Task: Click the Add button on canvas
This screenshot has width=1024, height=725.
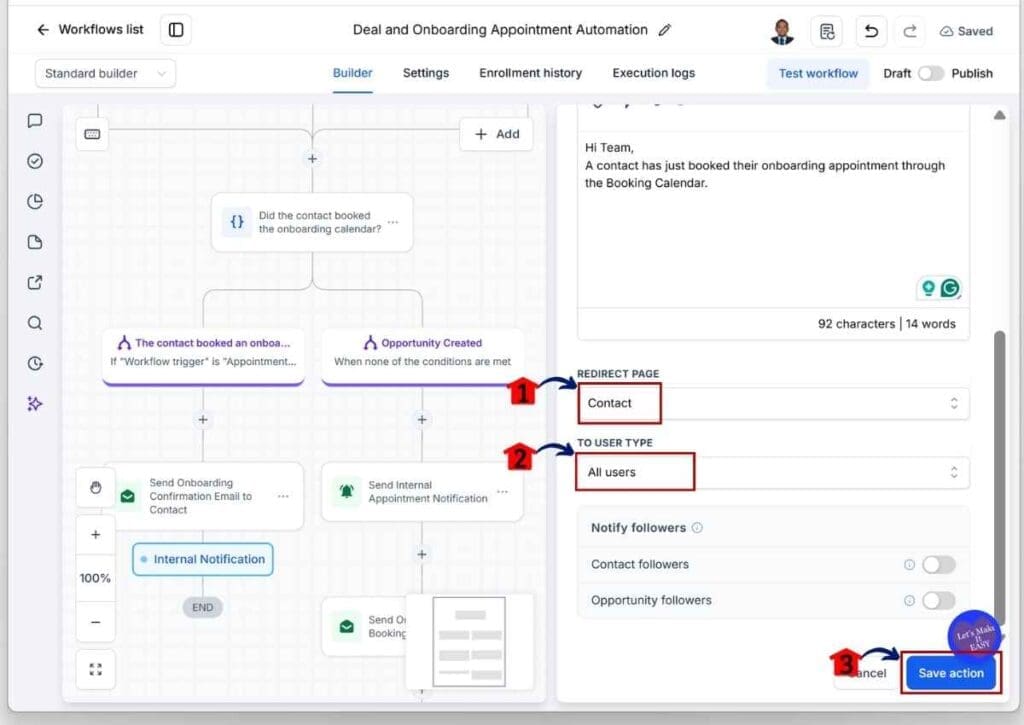Action: (x=497, y=134)
